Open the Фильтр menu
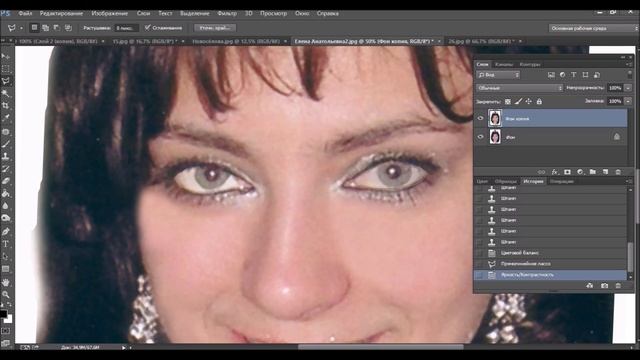The width and height of the screenshot is (640, 360). point(227,13)
